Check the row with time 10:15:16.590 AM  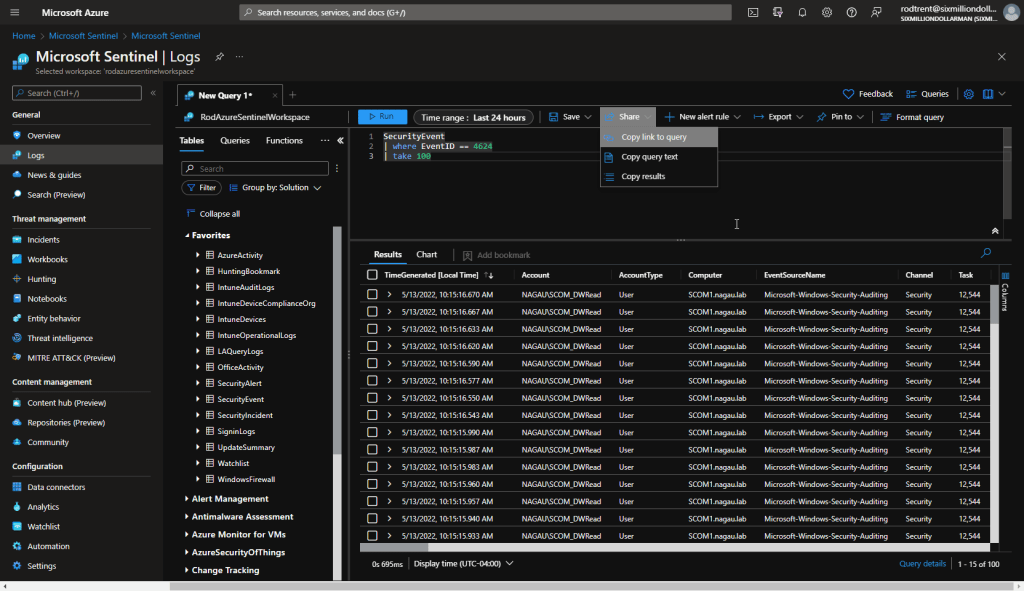point(372,363)
